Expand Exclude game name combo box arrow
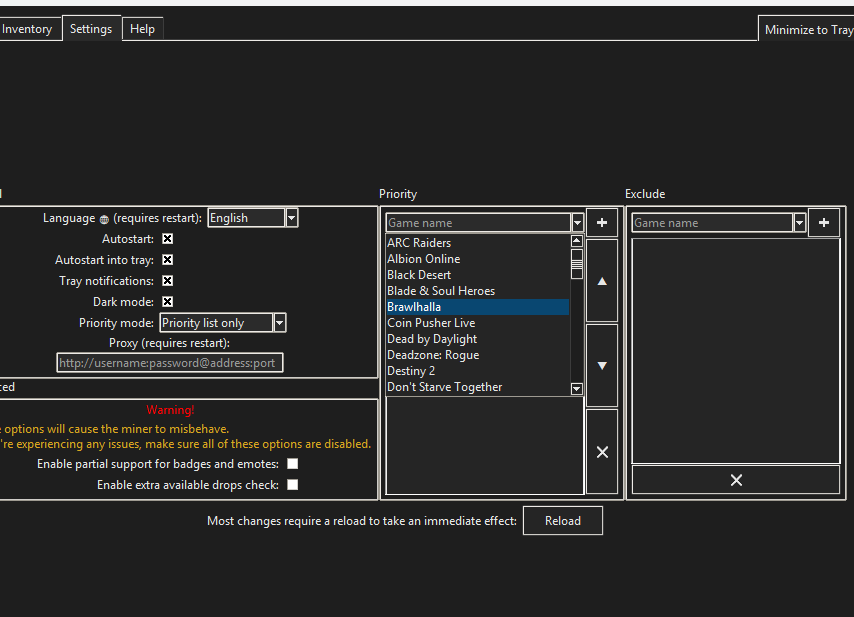This screenshot has height=617, width=854. (x=799, y=223)
